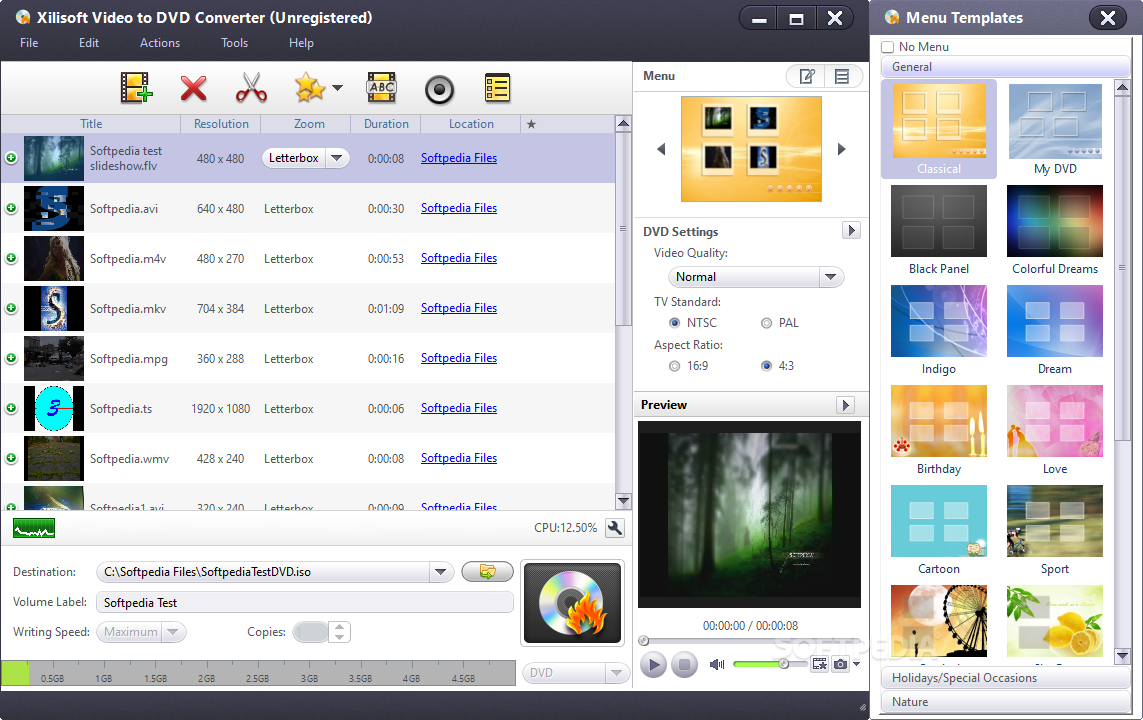This screenshot has height=720, width=1143.
Task: Open Softpedia Files link for Softpedia.mpg
Action: point(459,358)
